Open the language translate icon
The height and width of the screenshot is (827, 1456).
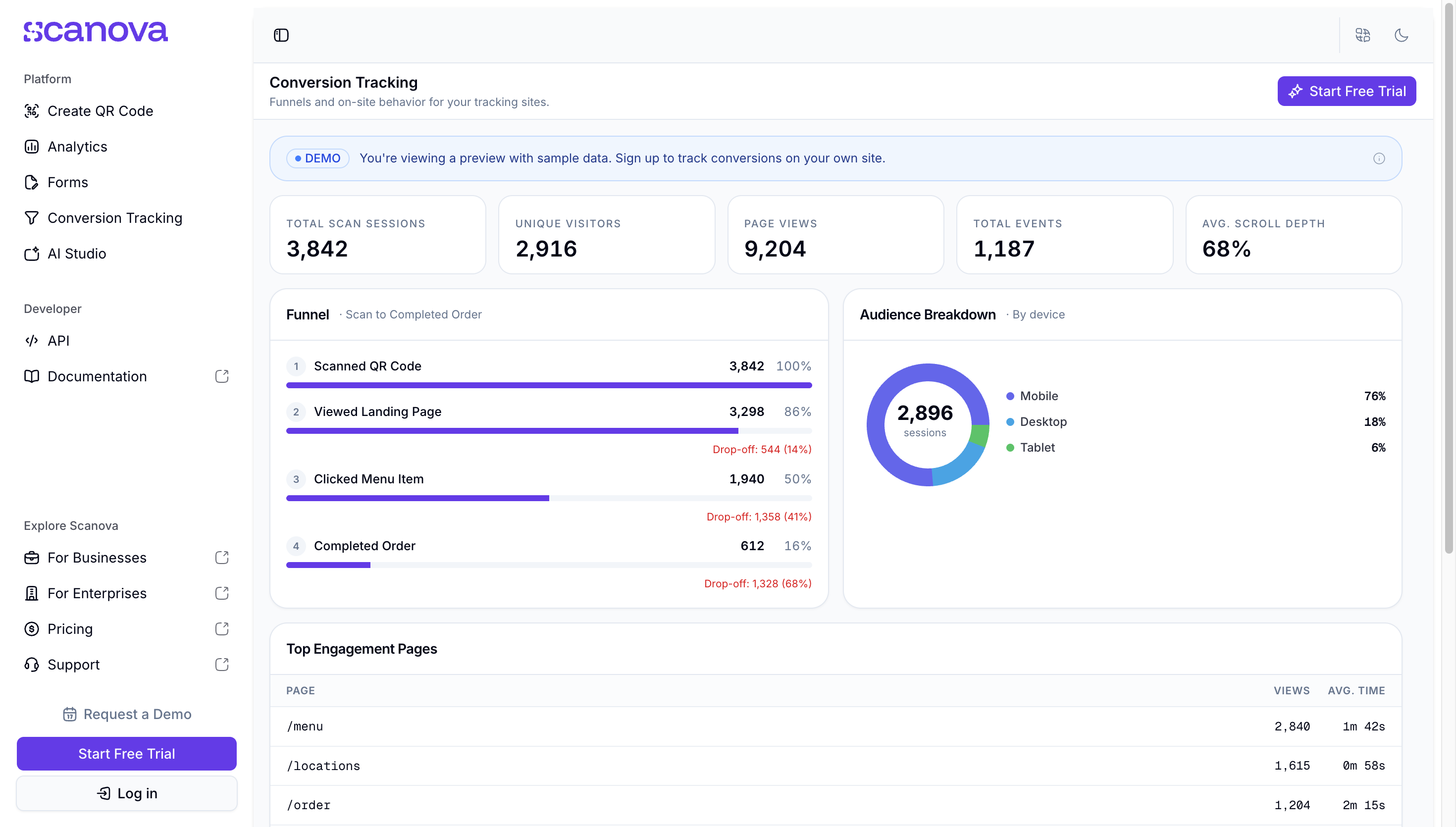click(x=1363, y=35)
